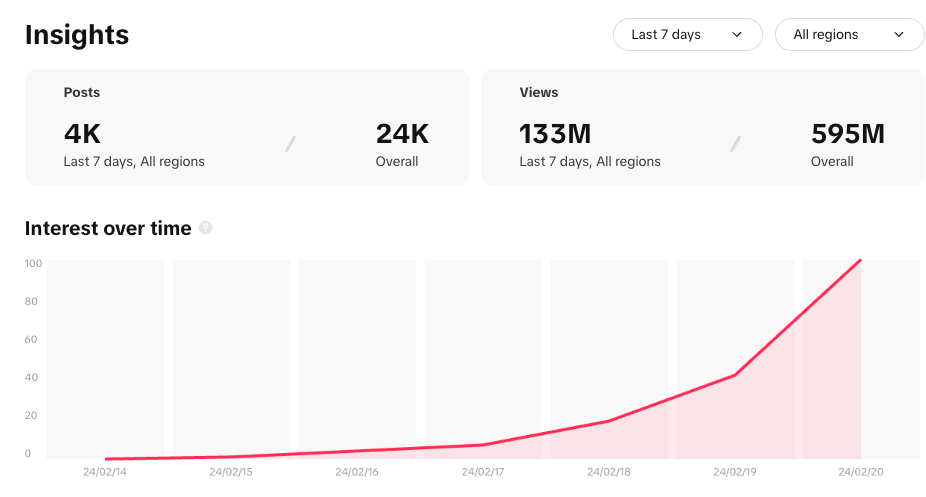Open the Last 7 days time range dropdown
The height and width of the screenshot is (497, 926).
coord(687,35)
